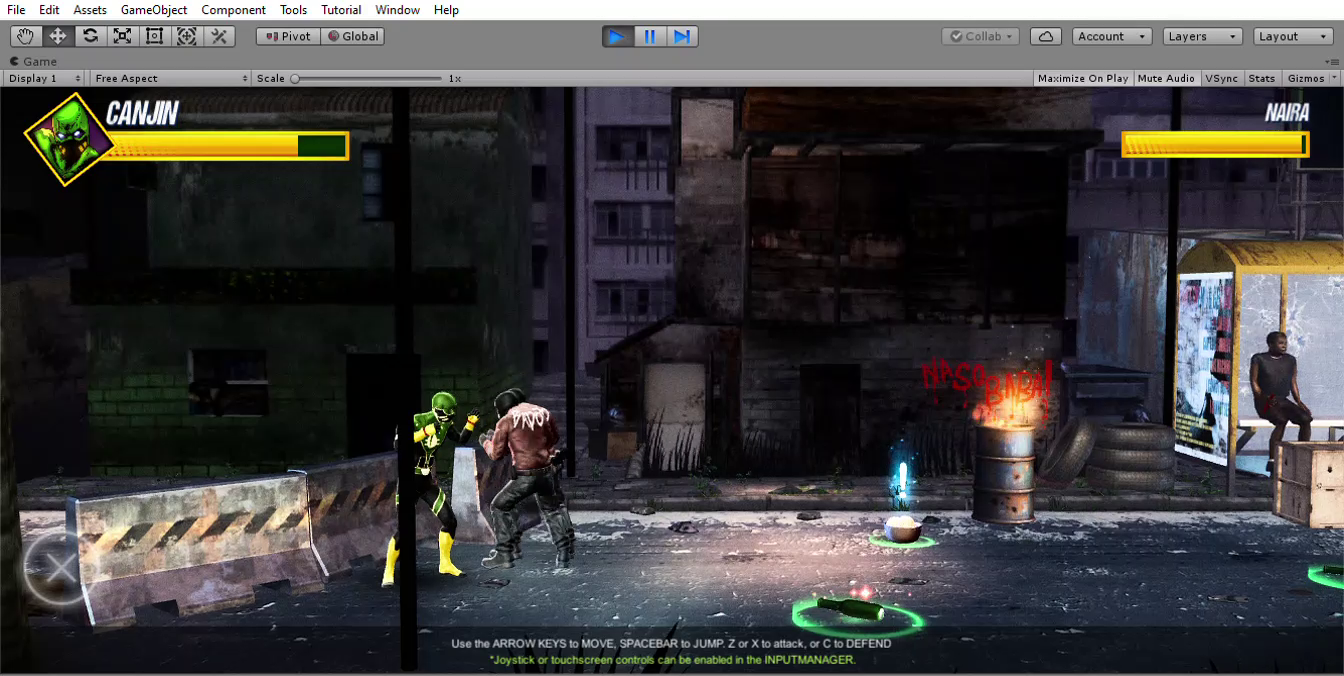Open the Free Aspect dropdown
Image resolution: width=1344 pixels, height=676 pixels.
pos(170,78)
